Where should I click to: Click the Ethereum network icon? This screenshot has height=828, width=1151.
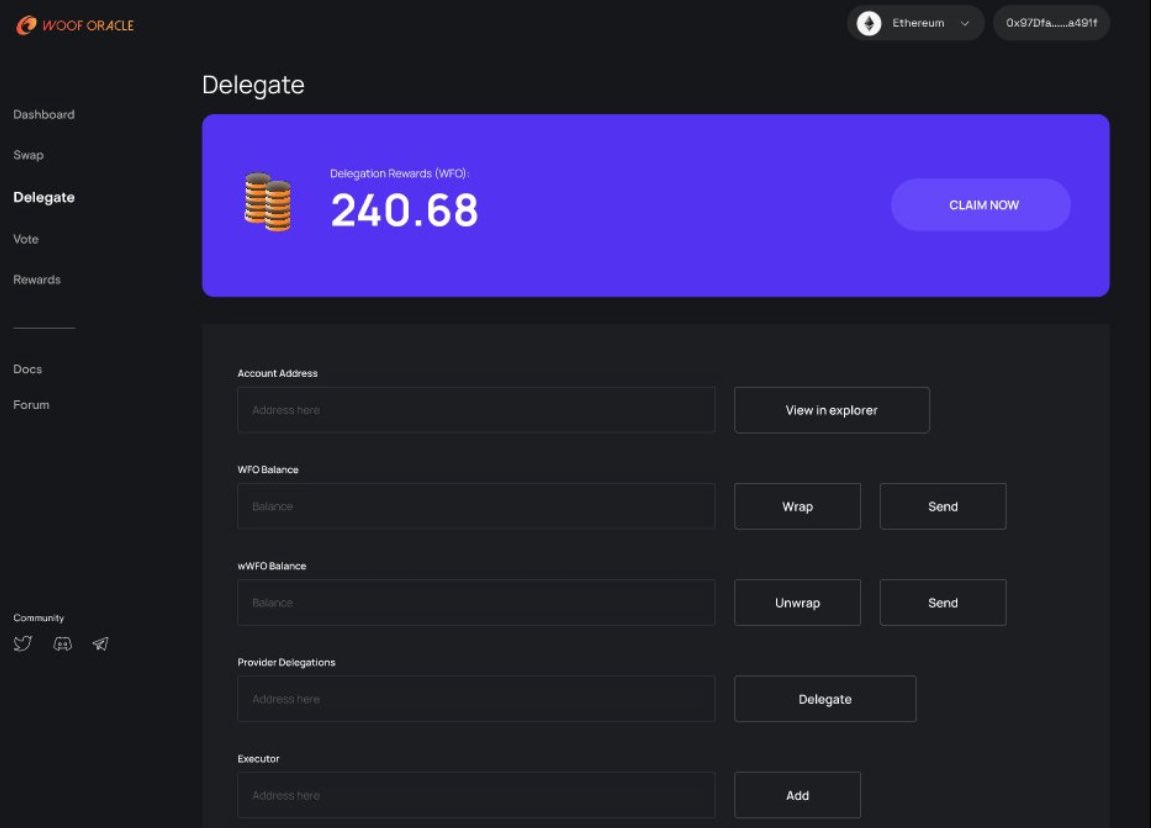868,23
